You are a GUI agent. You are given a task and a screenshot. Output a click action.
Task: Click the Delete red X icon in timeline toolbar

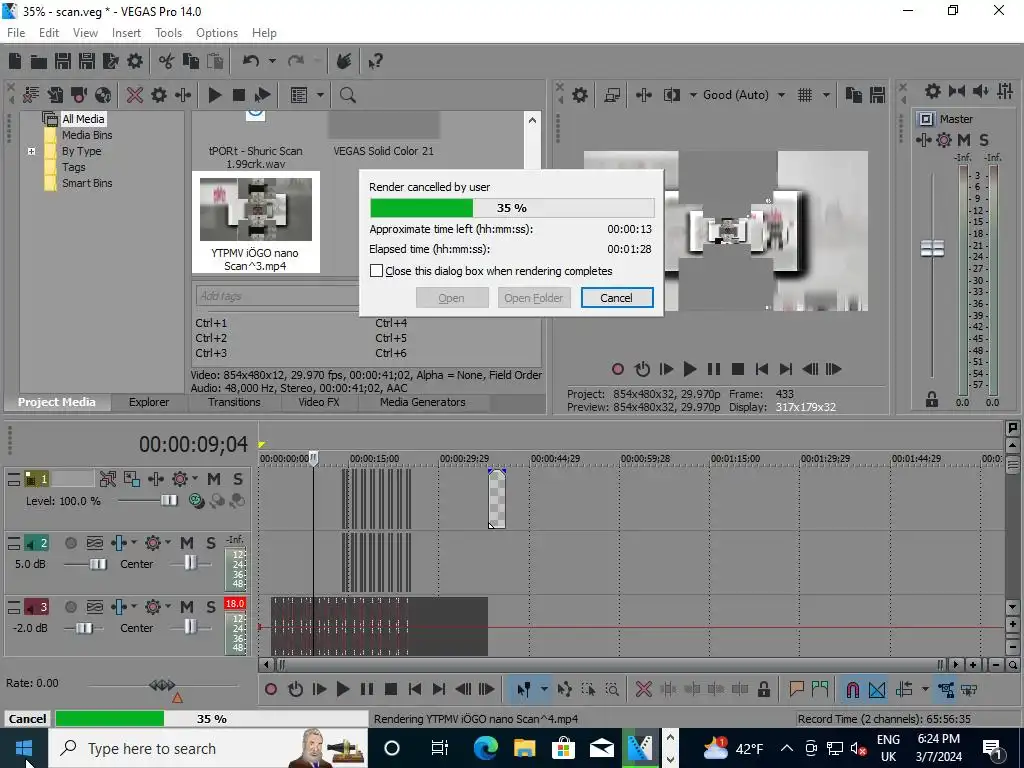point(643,689)
